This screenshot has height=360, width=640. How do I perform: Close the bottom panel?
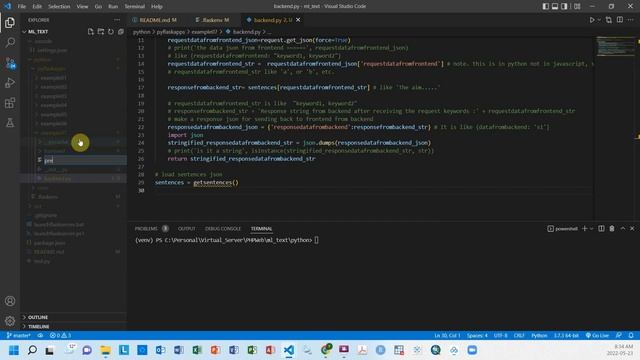(x=632, y=229)
